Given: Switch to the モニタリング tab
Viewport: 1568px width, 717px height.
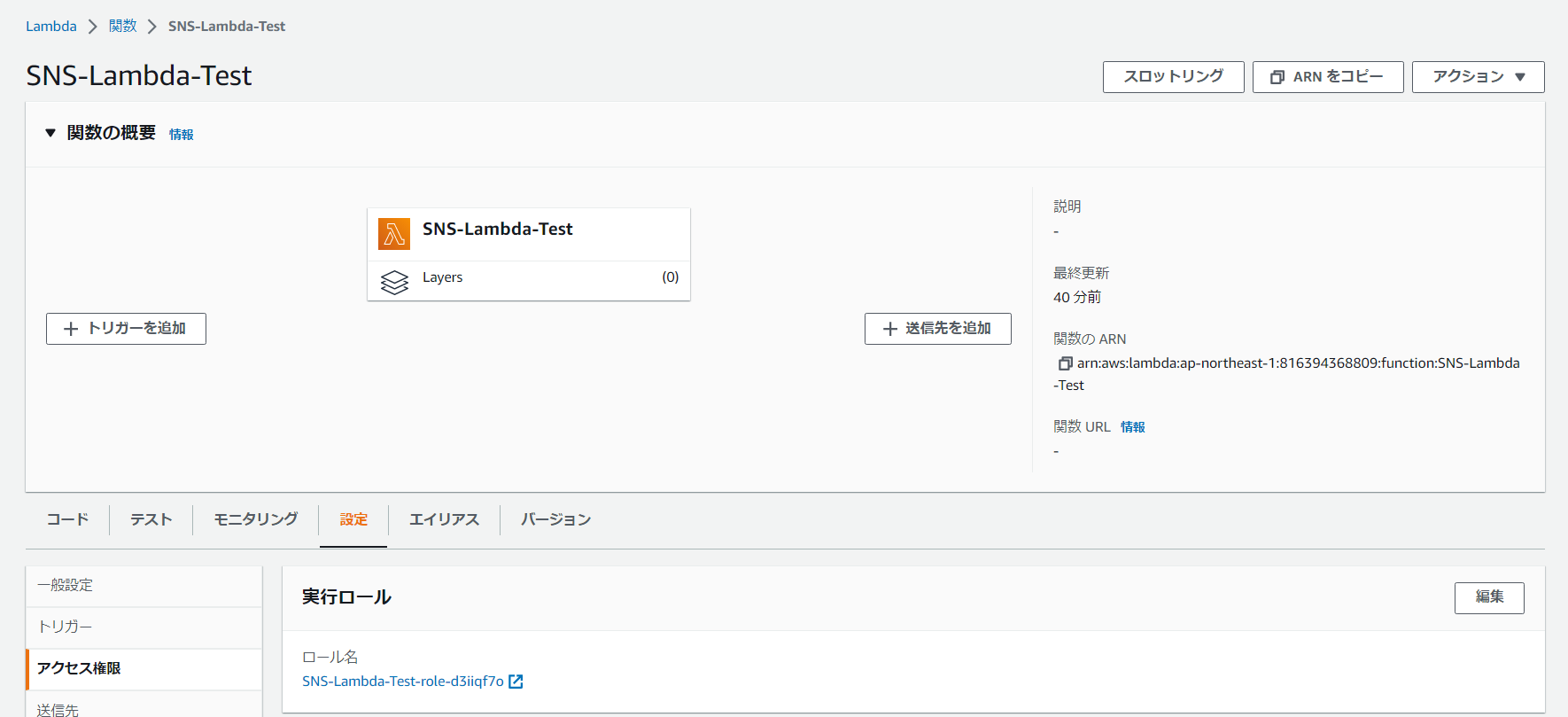Looking at the screenshot, I should point(256,519).
